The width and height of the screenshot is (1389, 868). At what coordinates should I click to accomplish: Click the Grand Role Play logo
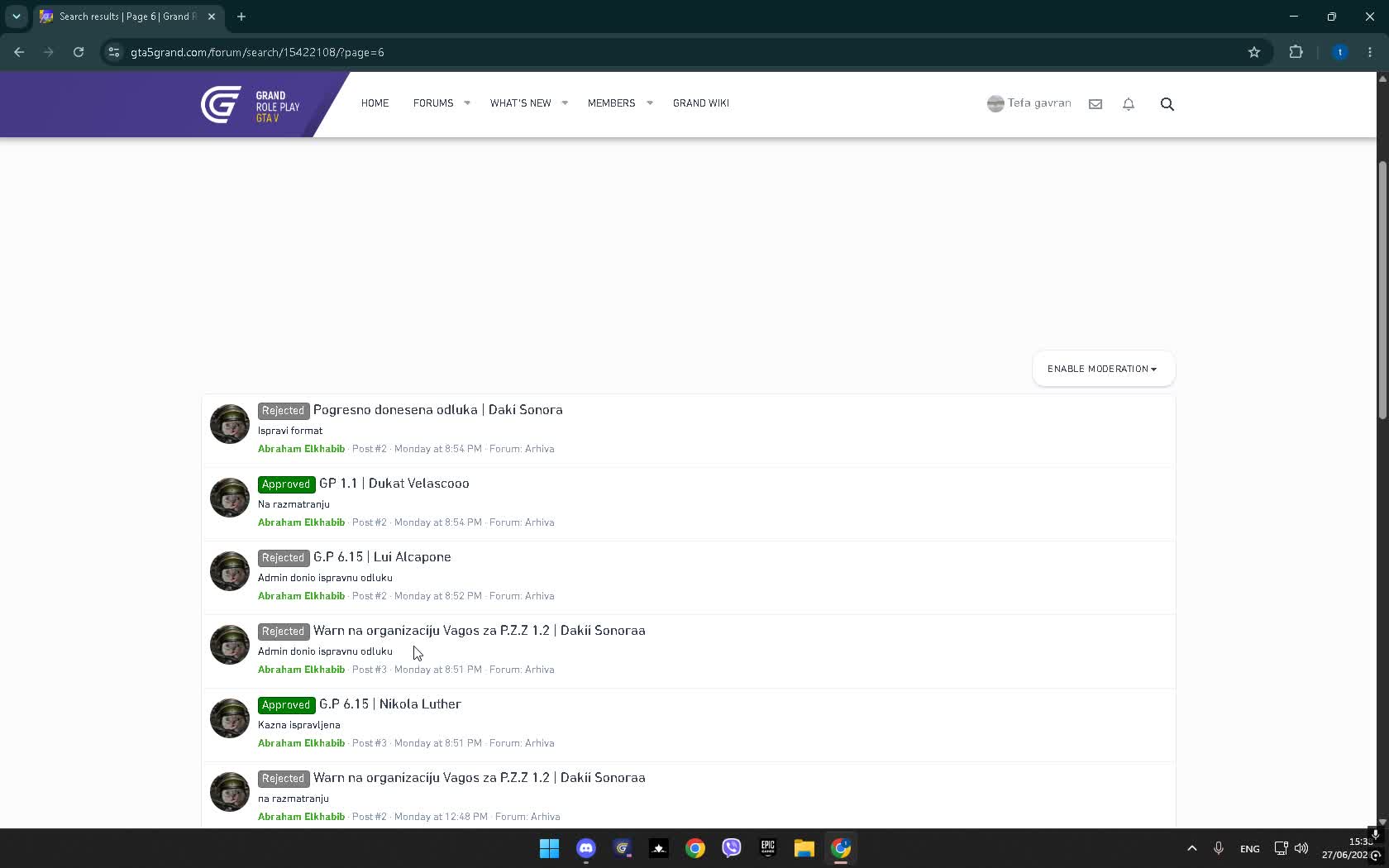[x=251, y=105]
